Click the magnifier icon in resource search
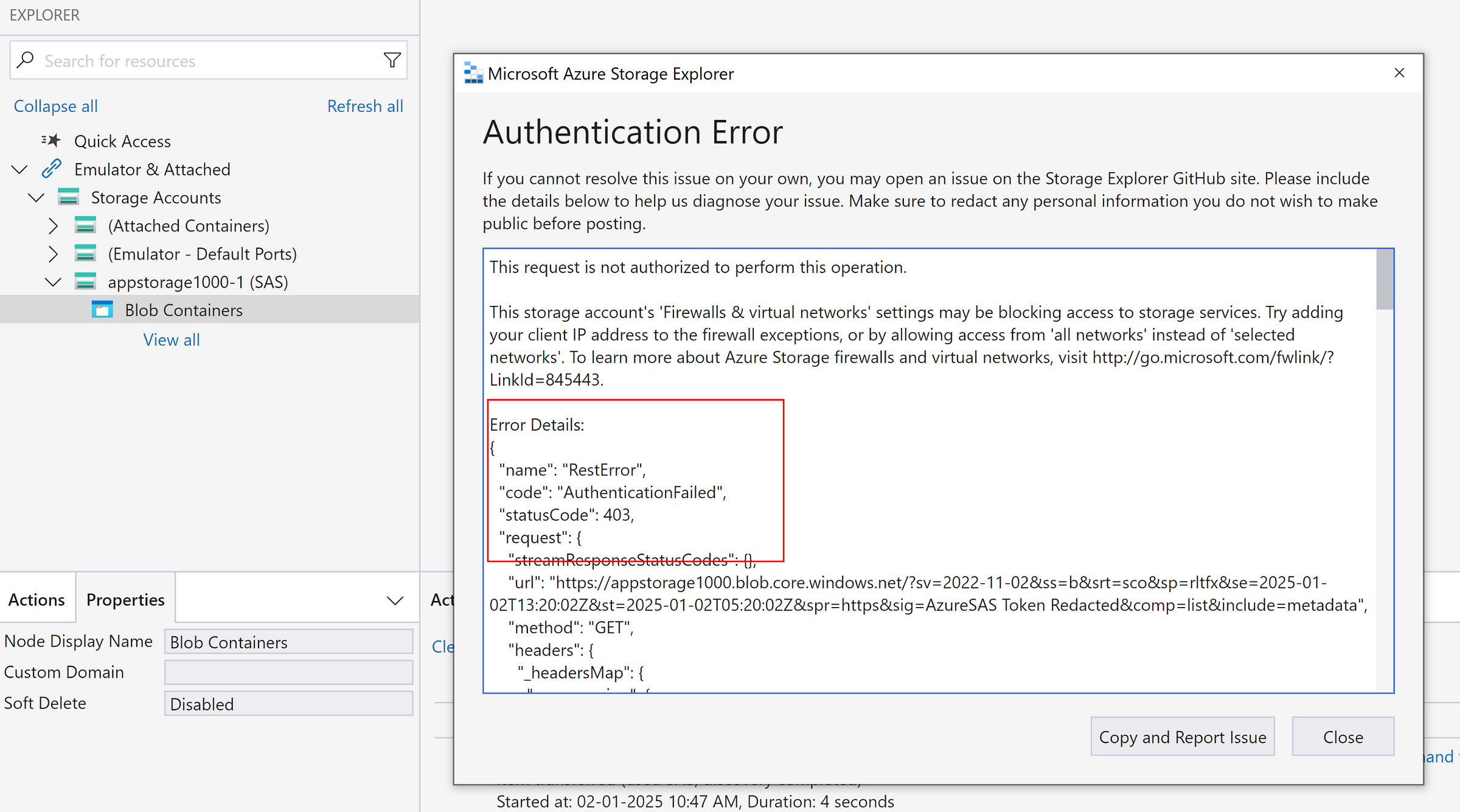The width and height of the screenshot is (1460, 812). [x=26, y=60]
